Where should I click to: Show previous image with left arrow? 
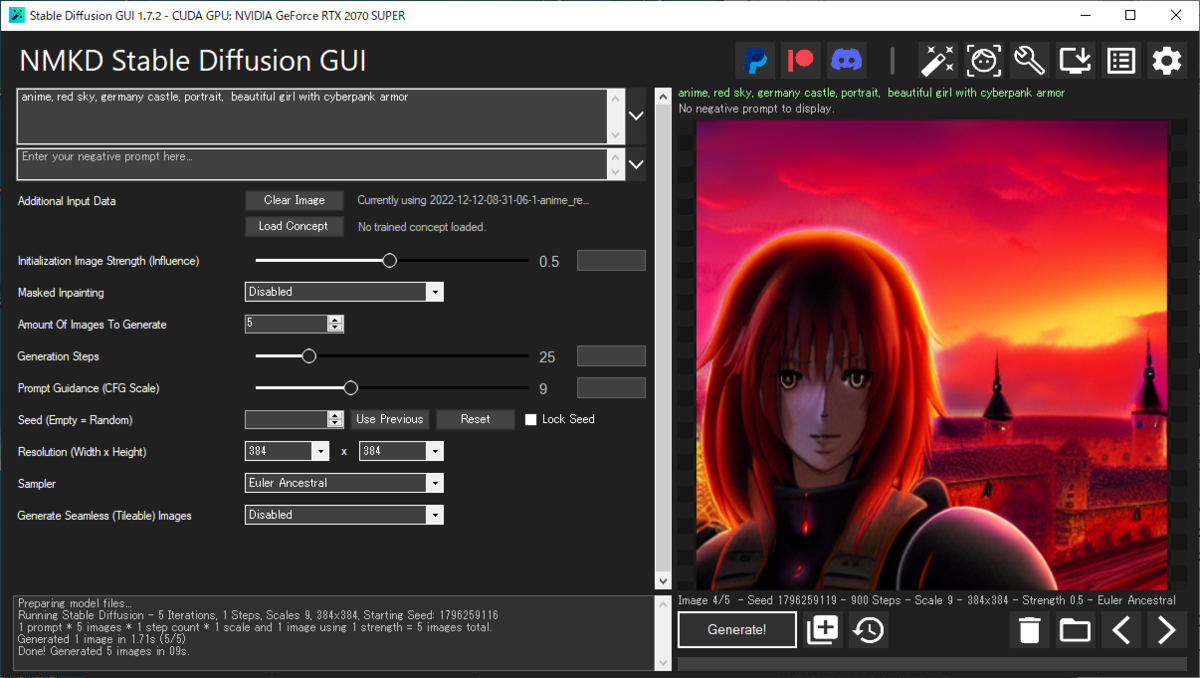coord(1121,630)
